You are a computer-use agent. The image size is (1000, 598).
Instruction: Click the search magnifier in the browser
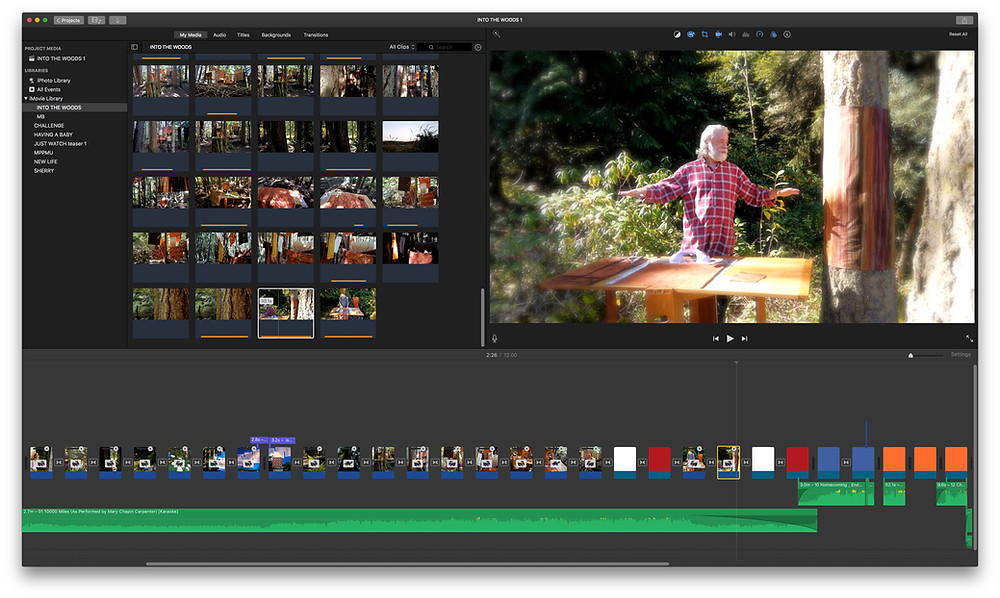(431, 47)
